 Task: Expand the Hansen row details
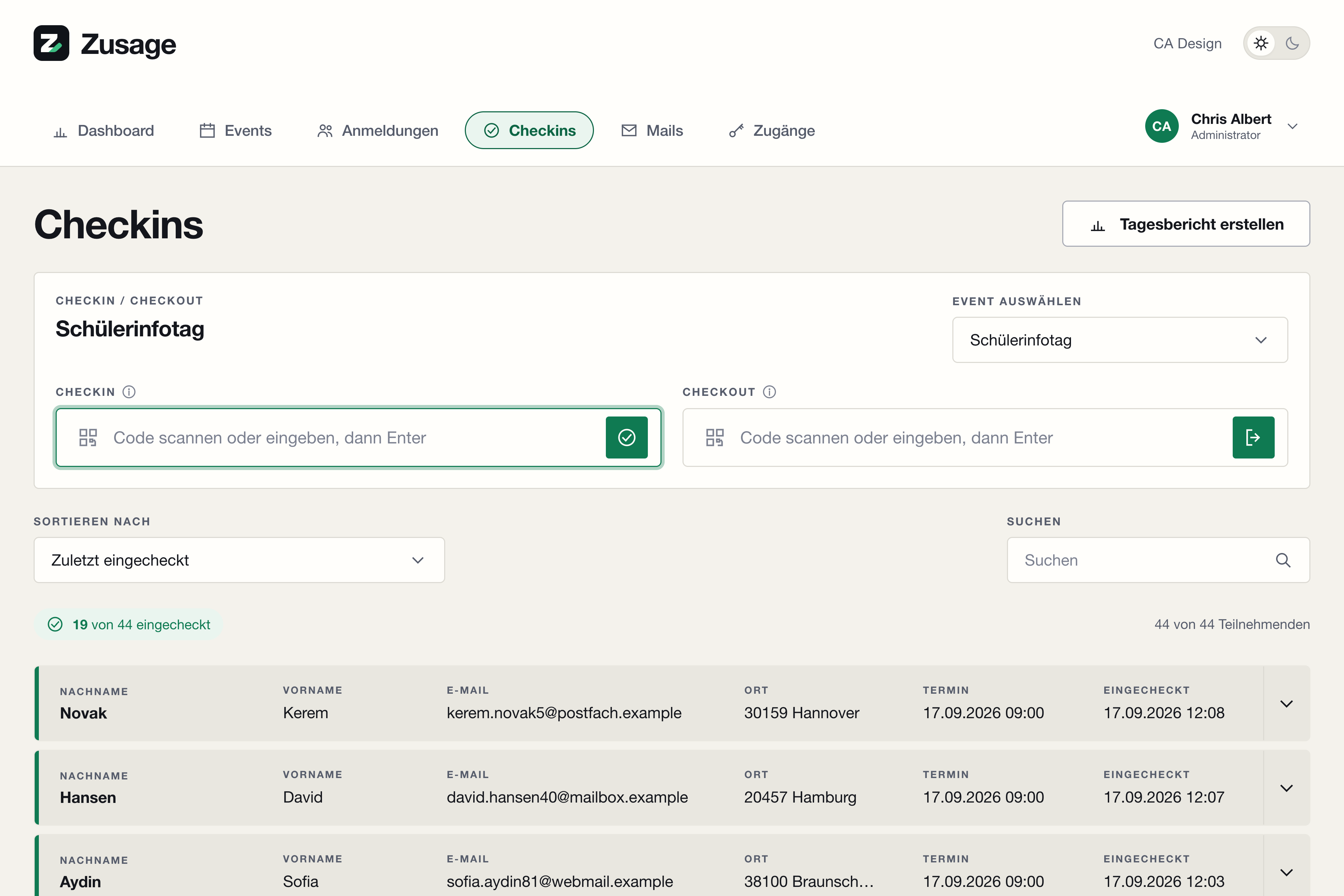(1287, 788)
